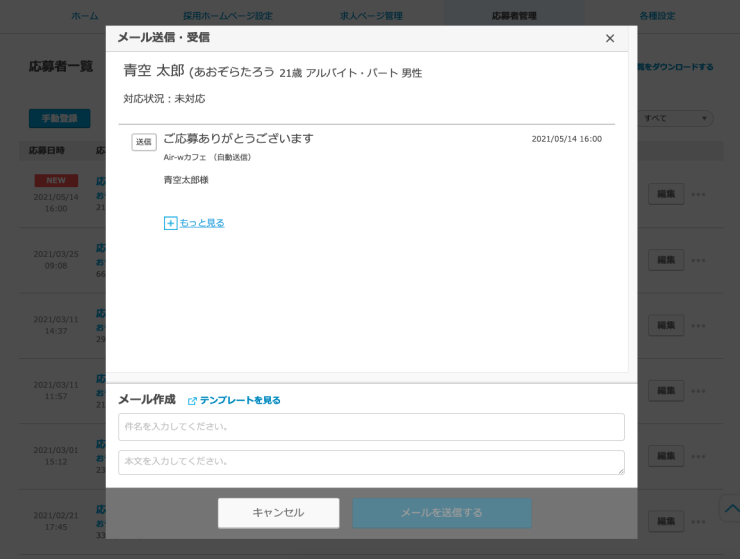740x559 pixels.
Task: Click the scroll-to-top chevron button
Action: [731, 508]
